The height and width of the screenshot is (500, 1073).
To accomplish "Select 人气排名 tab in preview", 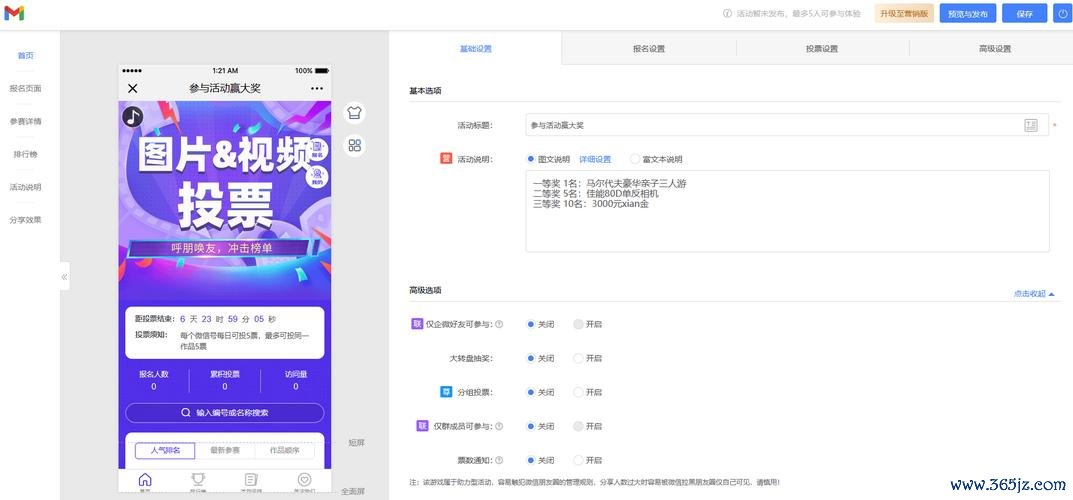I will [165, 450].
